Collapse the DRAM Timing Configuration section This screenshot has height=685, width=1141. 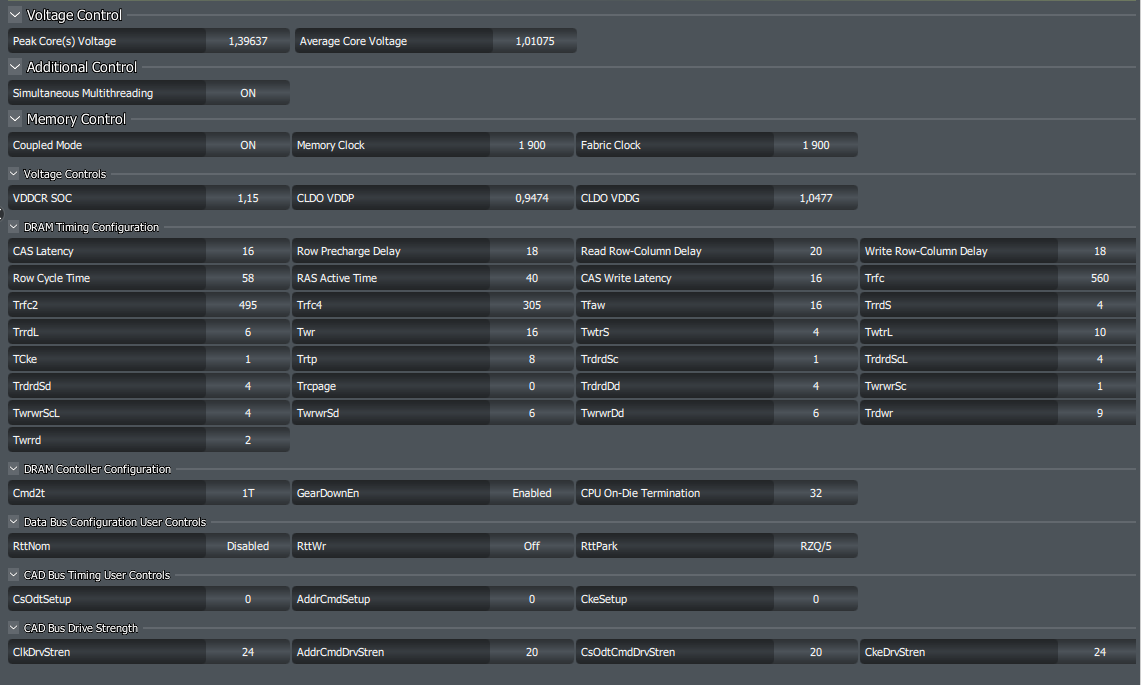click(x=14, y=227)
